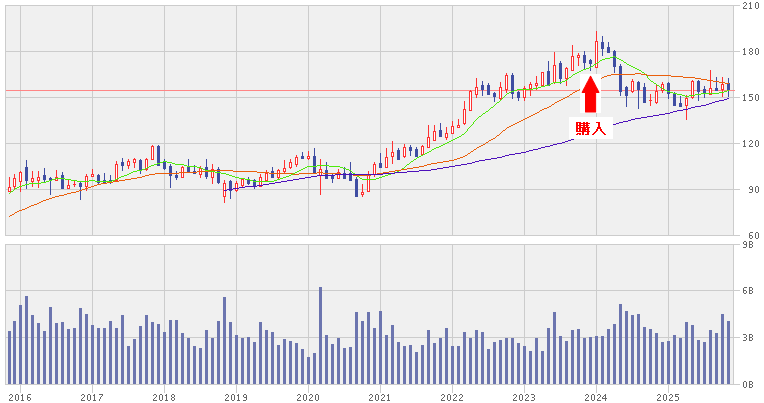764x403 pixels.
Task: Click the 60 price axis label
Action: [x=751, y=236]
